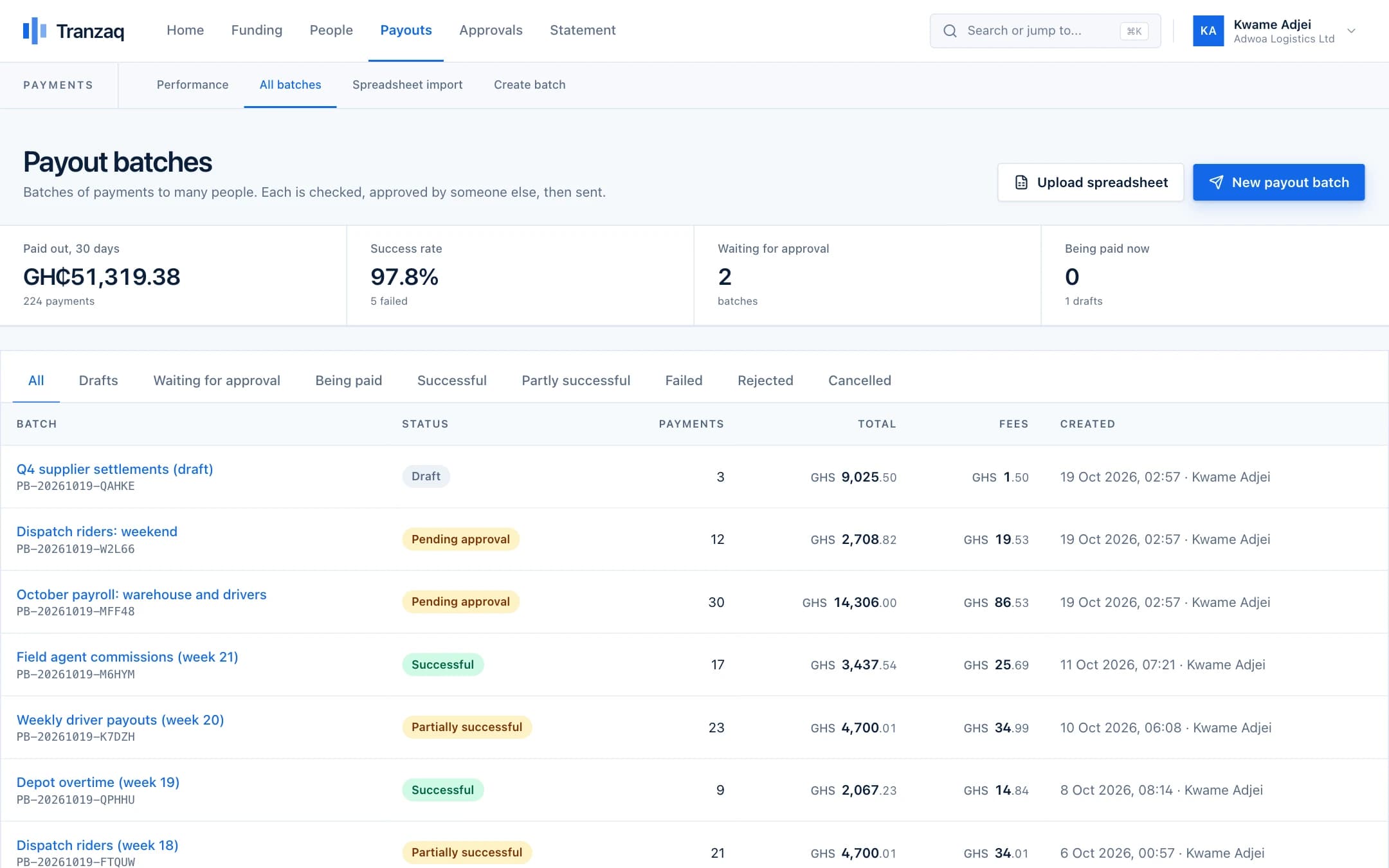
Task: Click the KA user avatar
Action: coord(1208,31)
